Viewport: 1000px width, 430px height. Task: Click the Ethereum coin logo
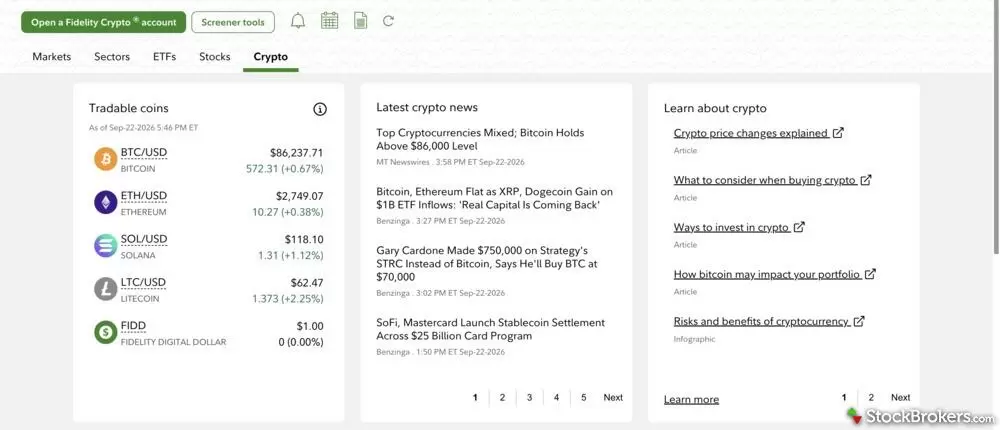click(x=105, y=202)
